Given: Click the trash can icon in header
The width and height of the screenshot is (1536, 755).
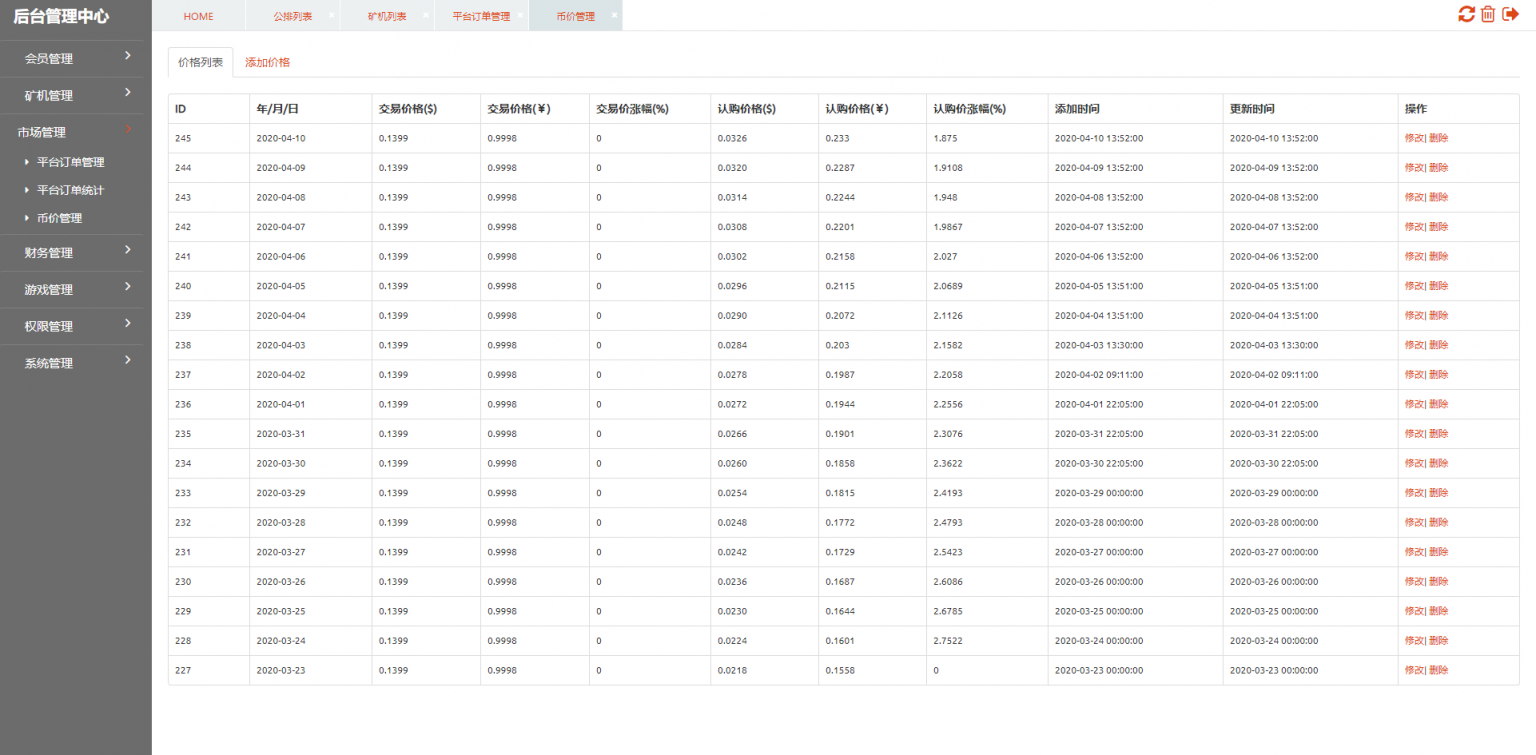Looking at the screenshot, I should (x=1488, y=14).
